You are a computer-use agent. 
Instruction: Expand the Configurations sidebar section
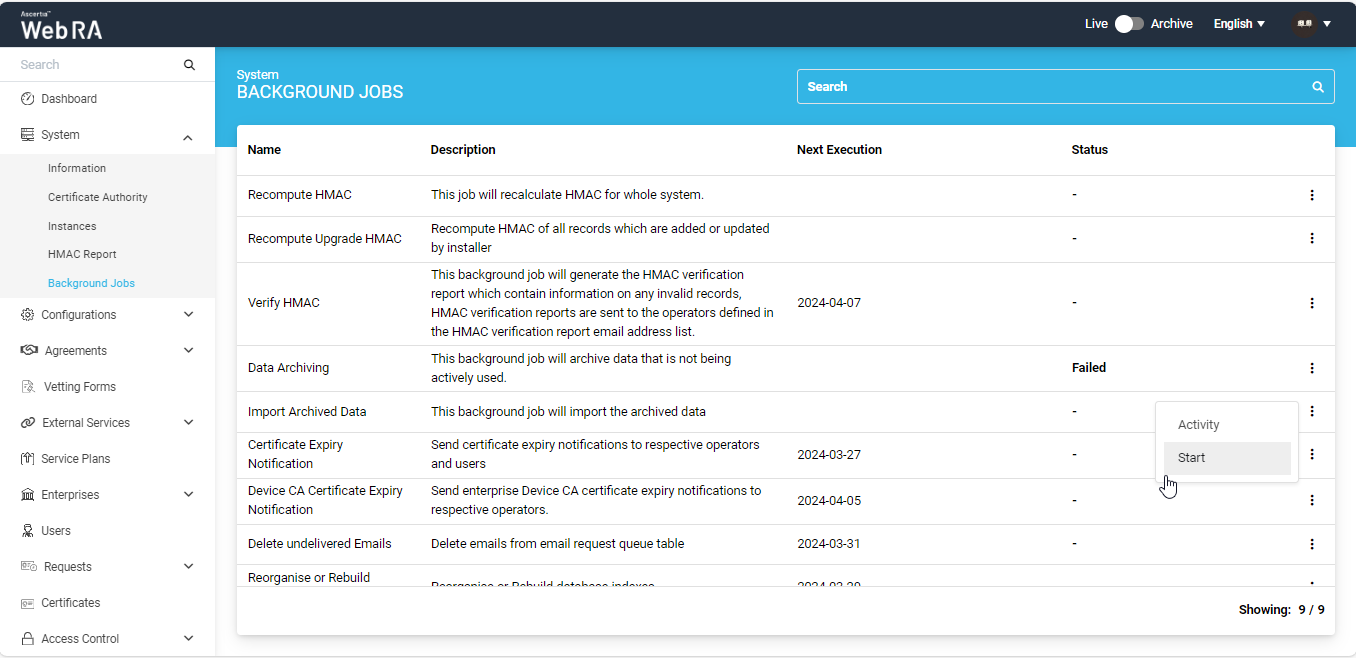coord(188,315)
